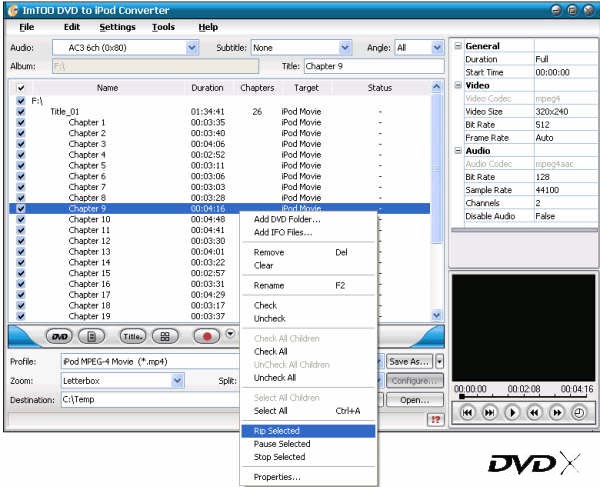Open the File menu
The width and height of the screenshot is (600, 487).
click(x=26, y=27)
